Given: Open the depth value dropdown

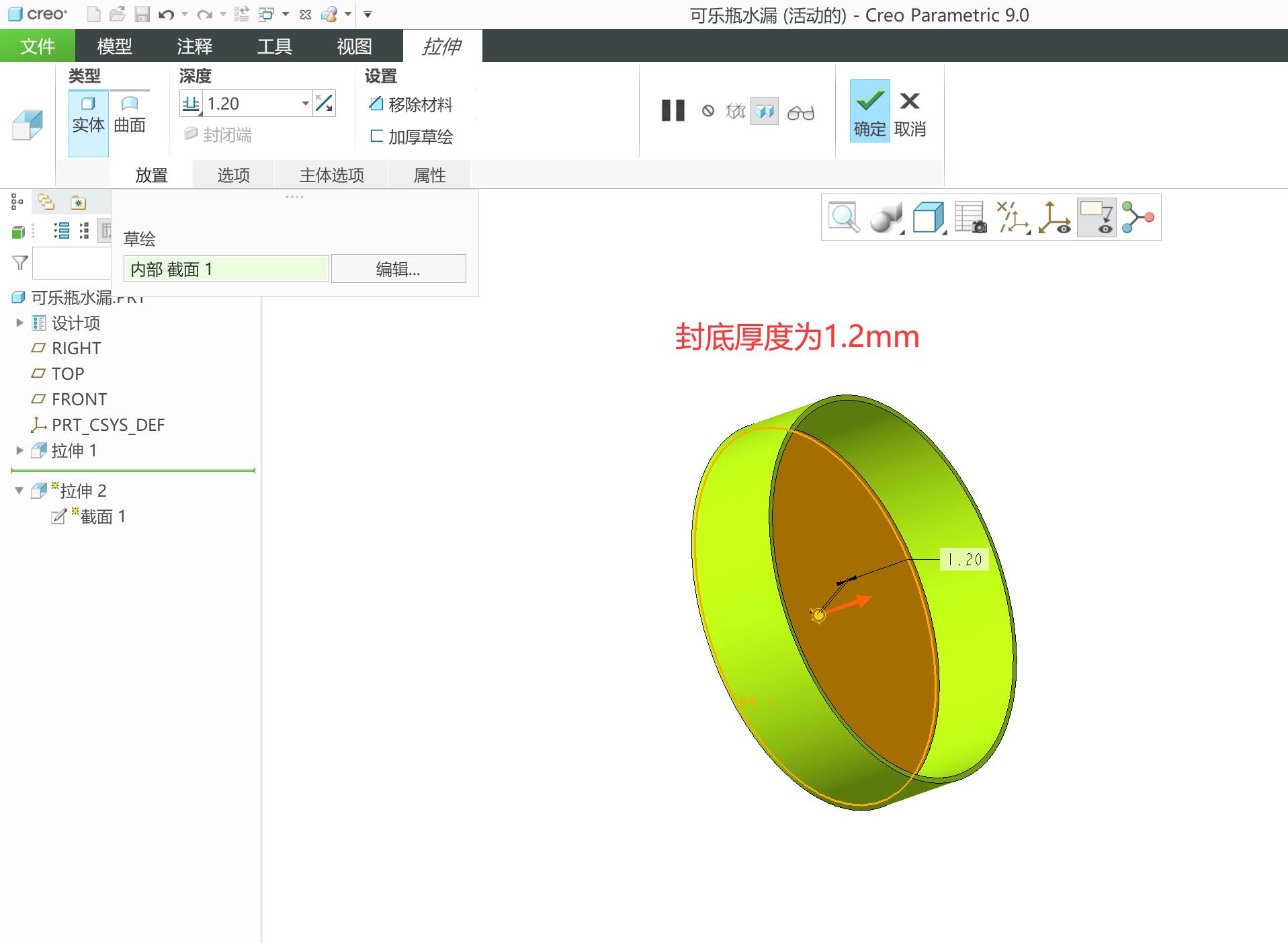Looking at the screenshot, I should (306, 104).
